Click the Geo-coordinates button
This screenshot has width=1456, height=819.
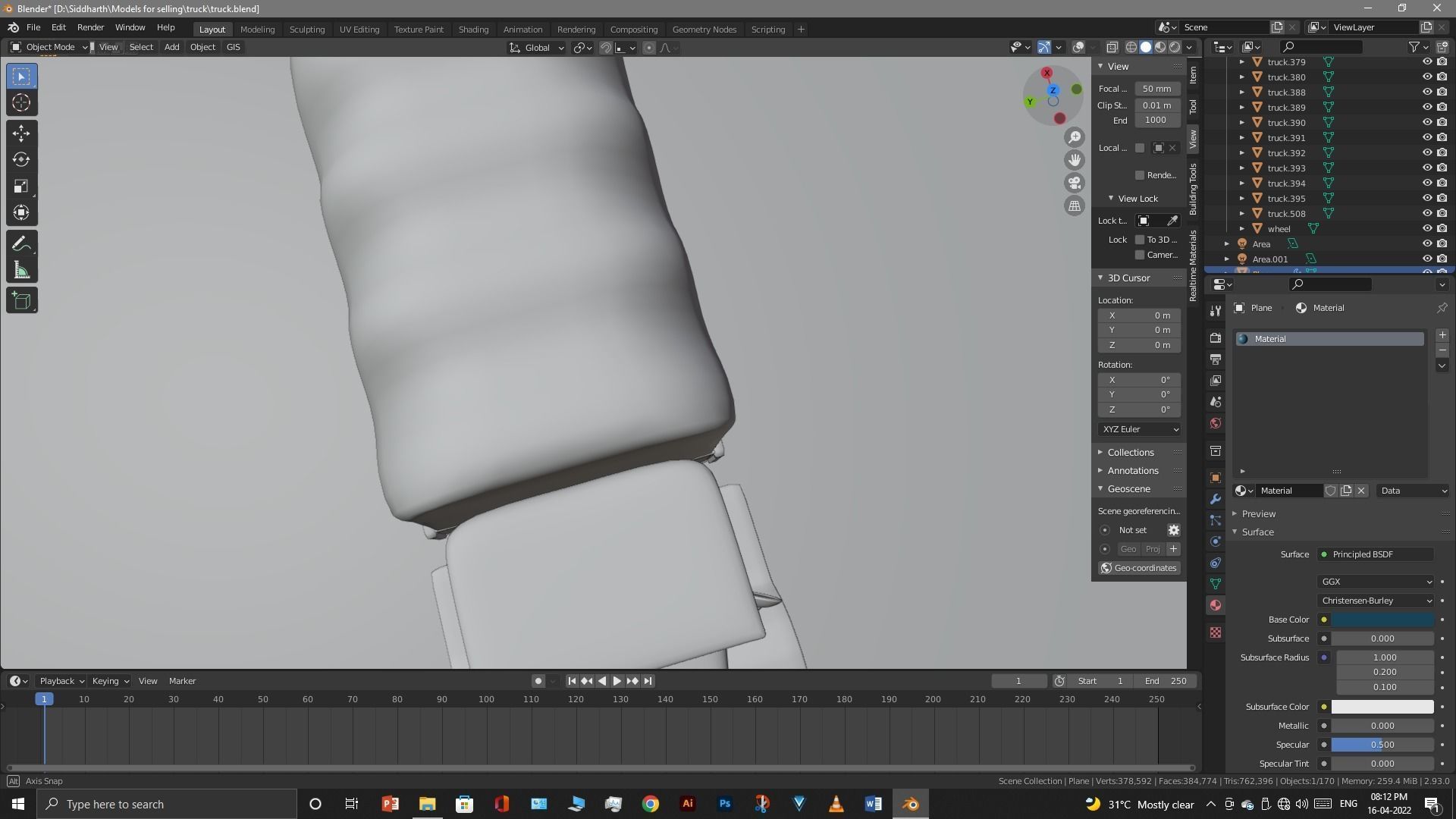point(1138,568)
